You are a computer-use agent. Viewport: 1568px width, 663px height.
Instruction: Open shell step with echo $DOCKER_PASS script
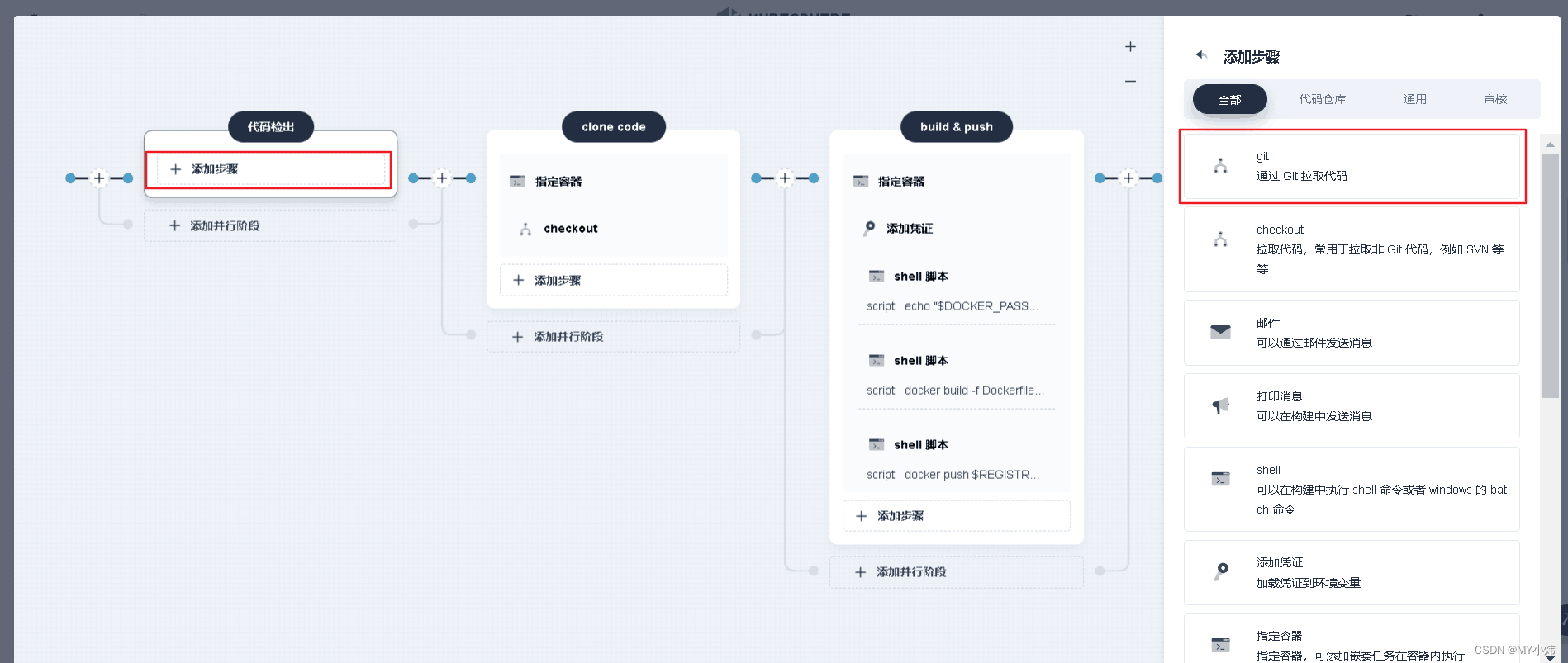957,291
